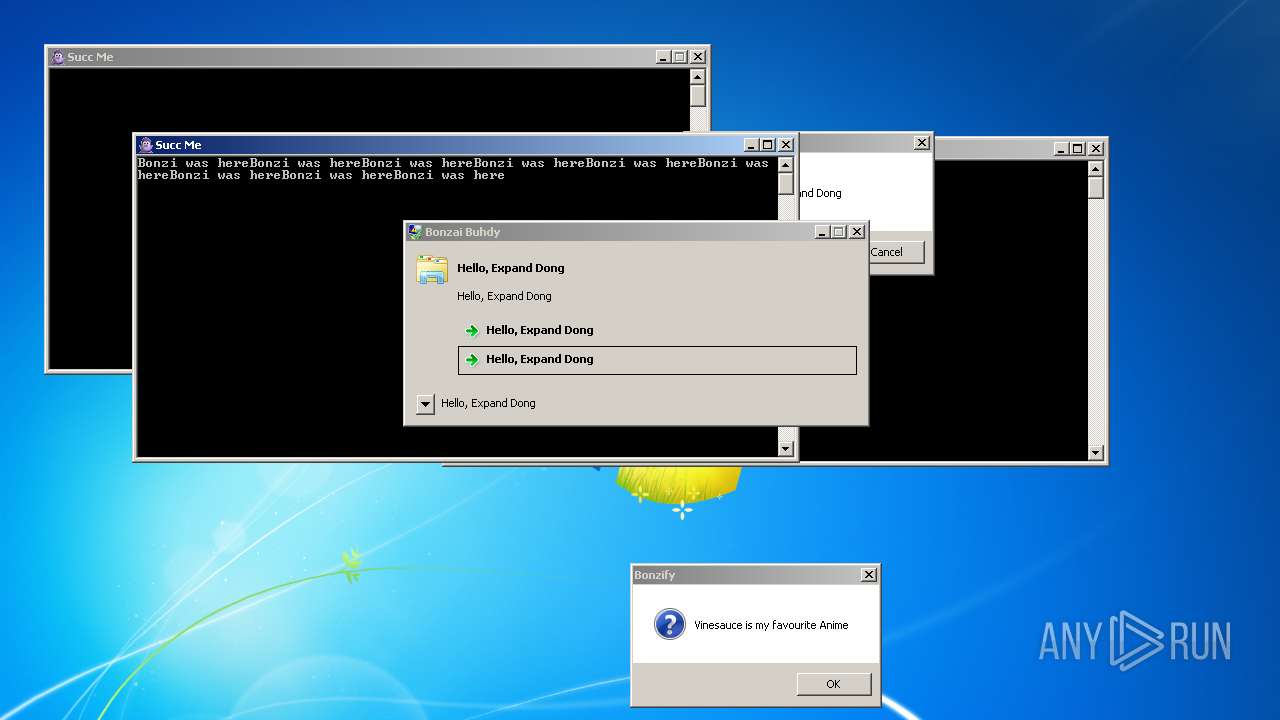Image resolution: width=1280 pixels, height=720 pixels.
Task: Click the Hello, Expand Dong footer text
Action: point(488,403)
